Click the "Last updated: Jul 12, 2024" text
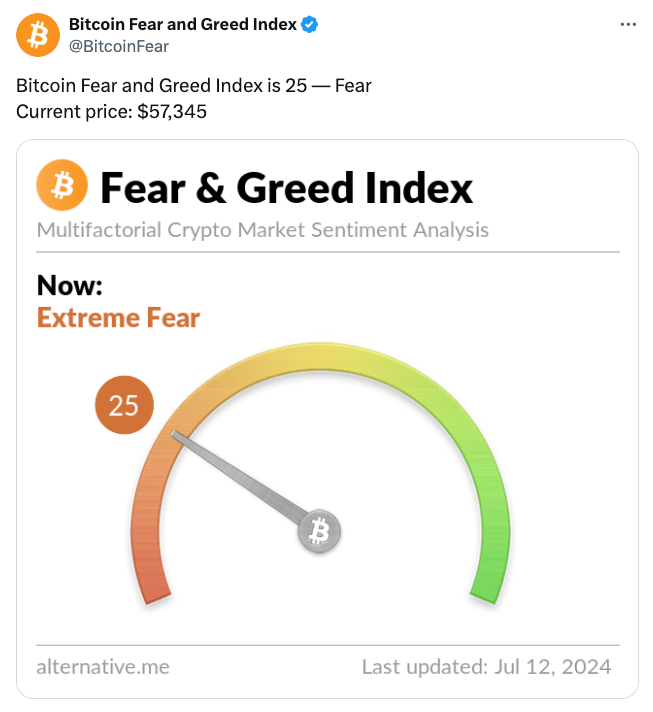Screen dimensions: 653x712 pyautogui.click(x=486, y=666)
